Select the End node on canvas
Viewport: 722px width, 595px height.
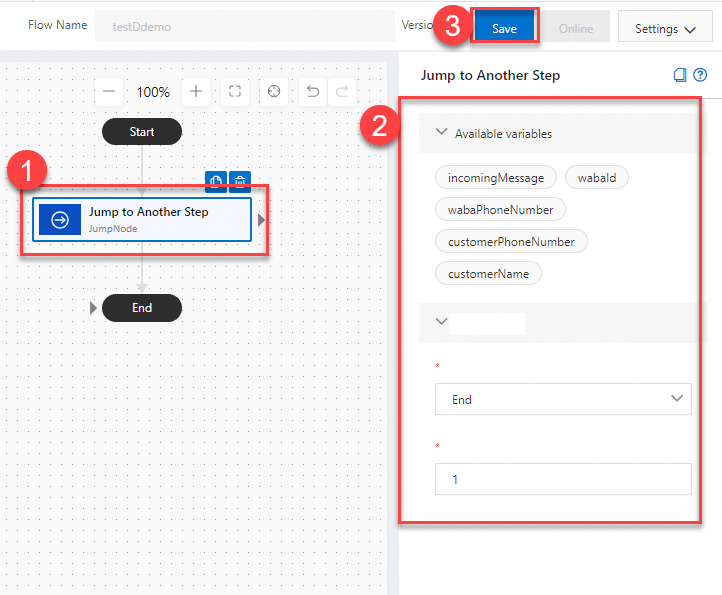142,308
